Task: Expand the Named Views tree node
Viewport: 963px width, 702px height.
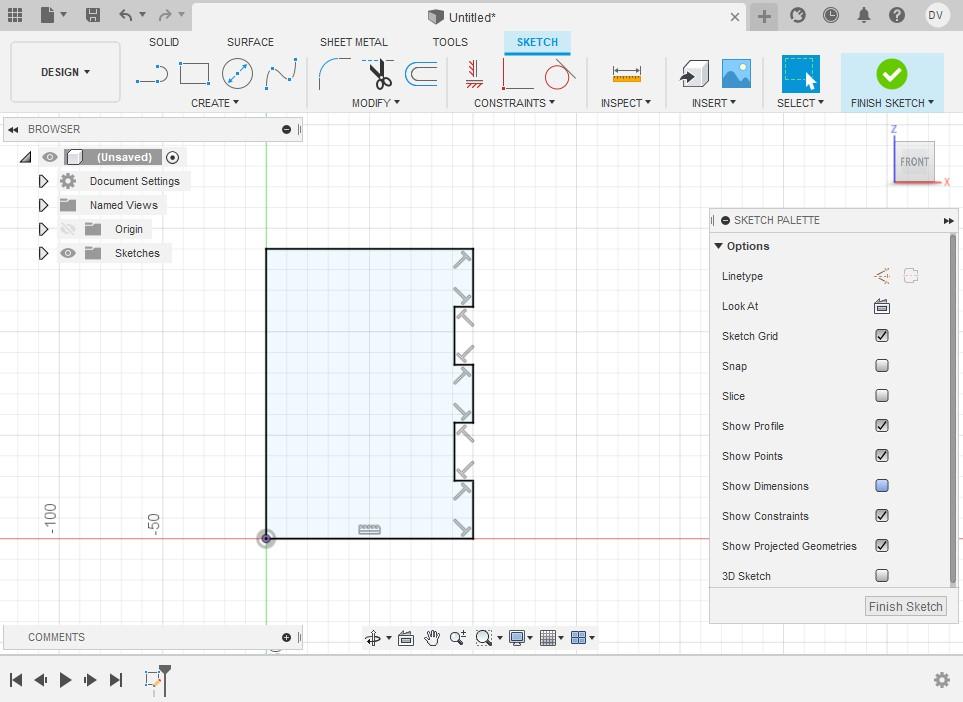Action: (43, 205)
